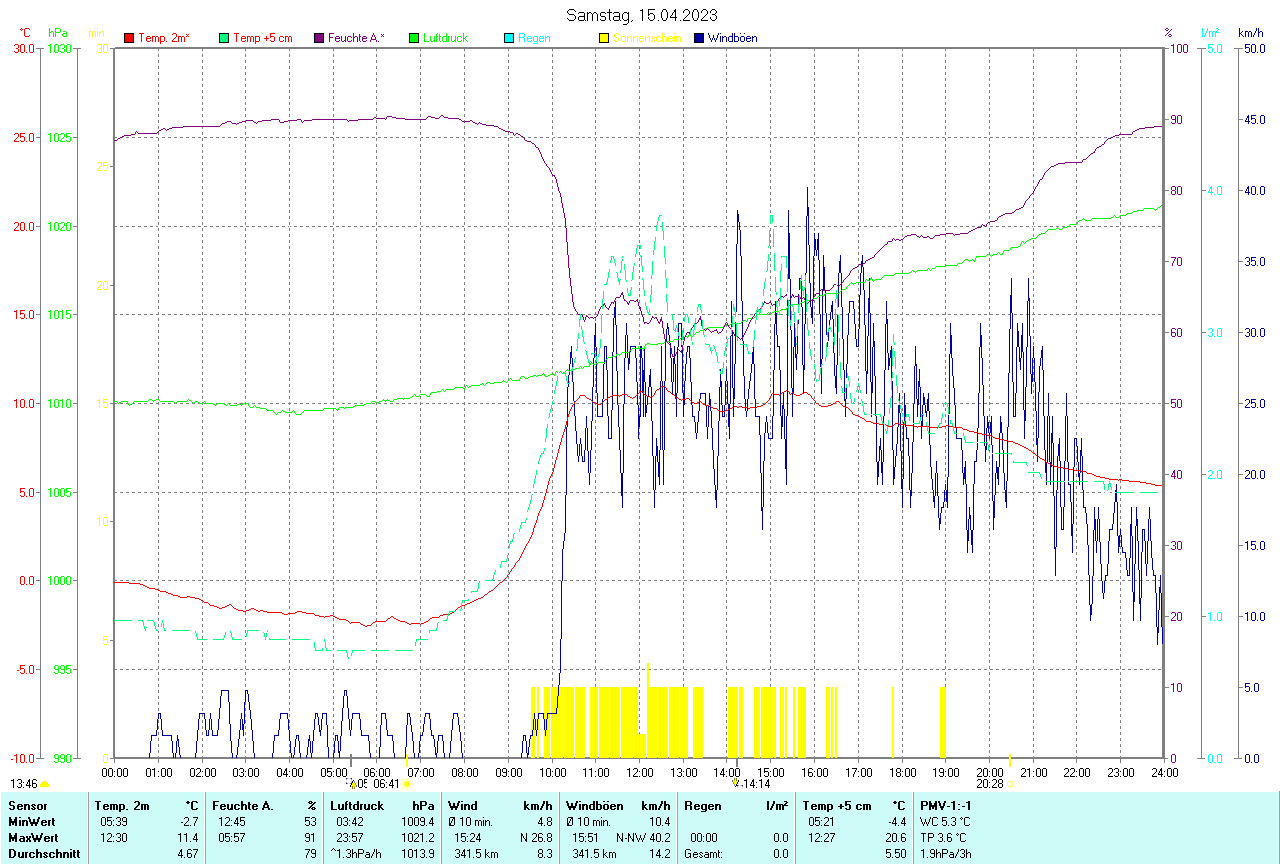The height and width of the screenshot is (864, 1280).
Task: Click the half-sun icon next to 13:46
Action: 45,785
